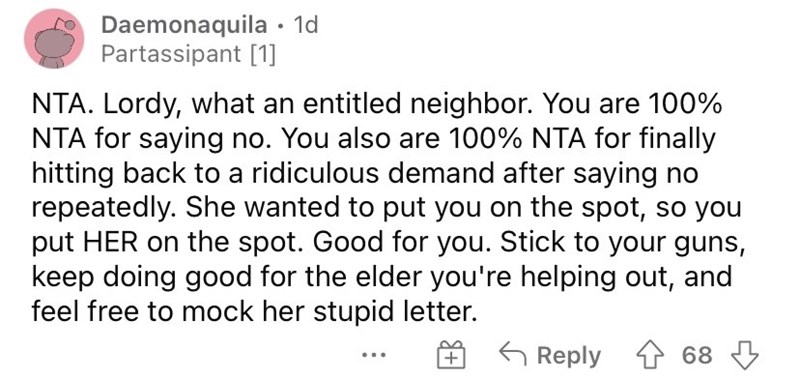This screenshot has height=380, width=800.
Task: Open the three-dot more options menu
Action: 378,353
